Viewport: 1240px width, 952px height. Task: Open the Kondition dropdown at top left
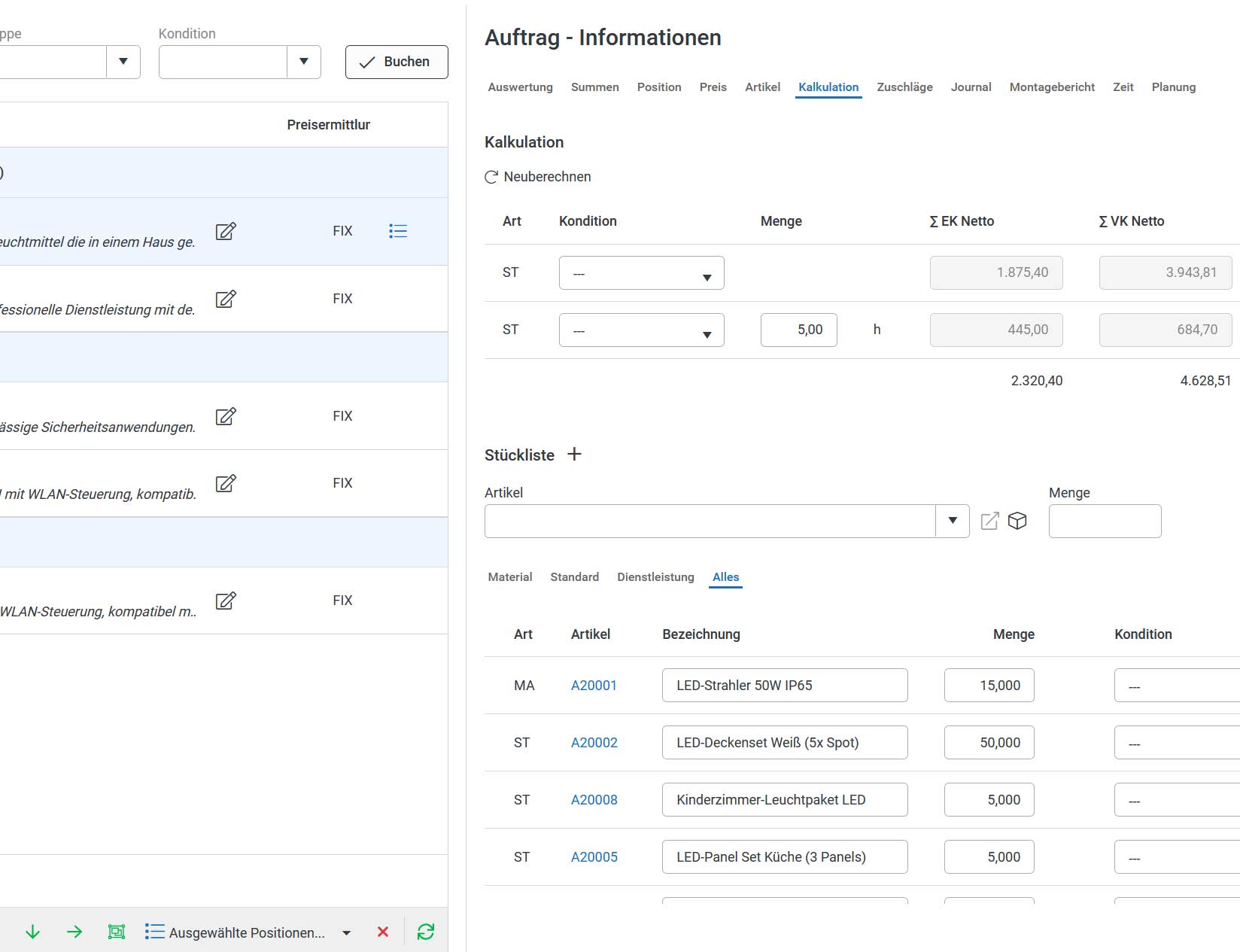[304, 62]
